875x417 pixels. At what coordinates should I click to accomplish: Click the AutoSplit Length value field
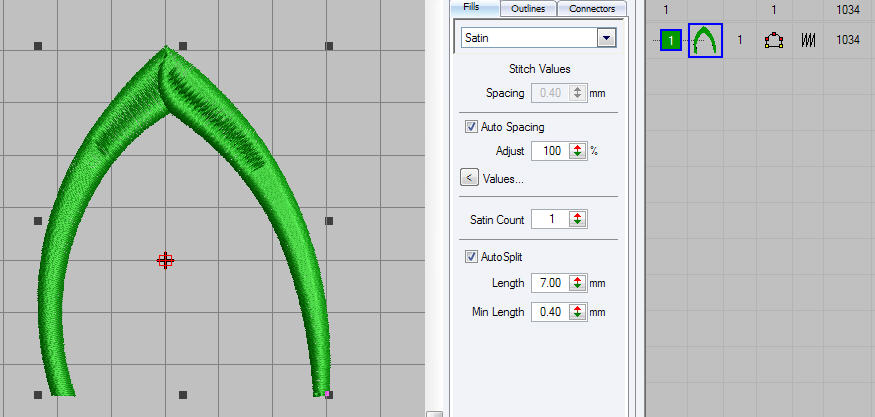click(x=549, y=284)
